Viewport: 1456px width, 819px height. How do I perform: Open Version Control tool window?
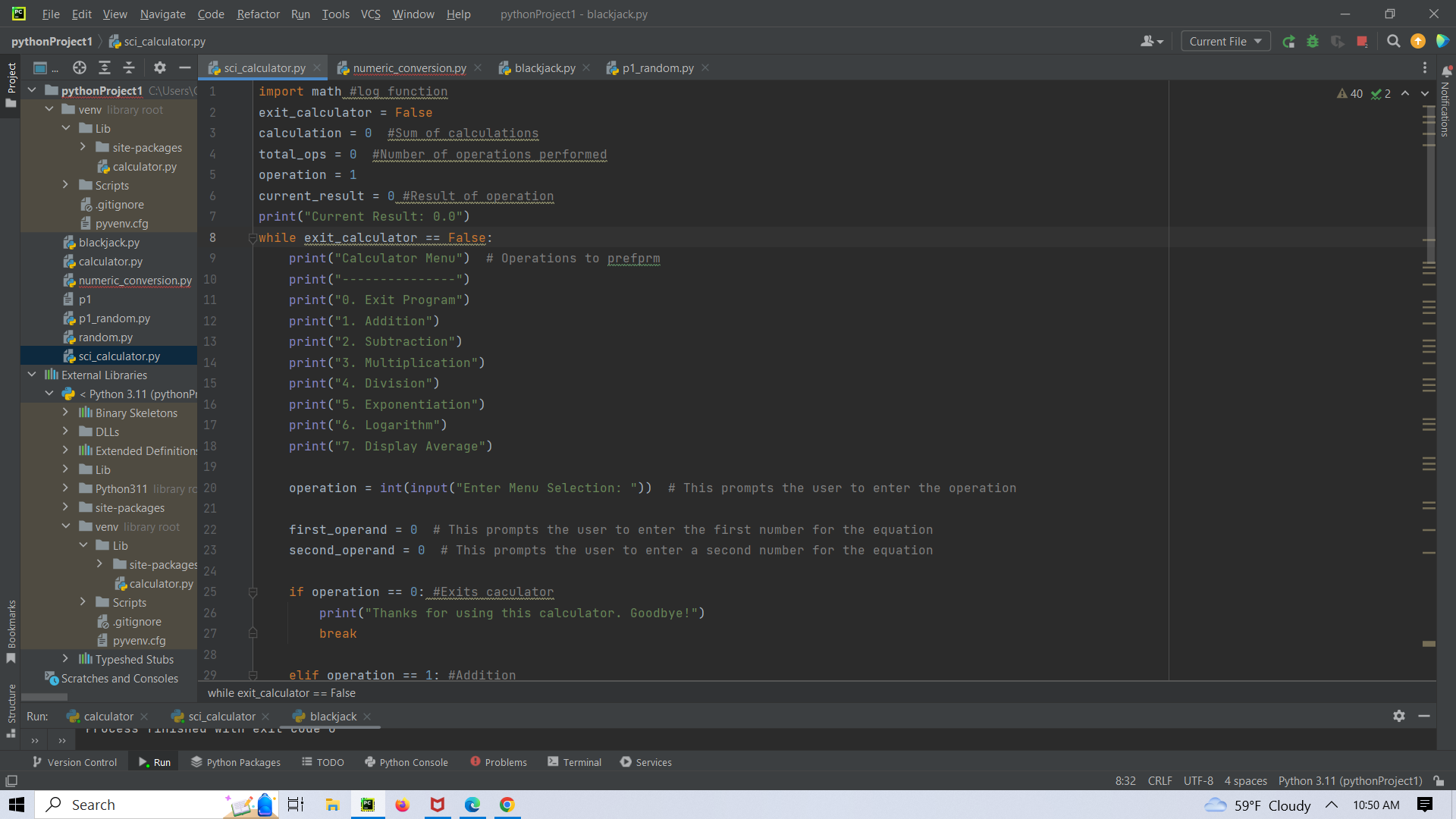[x=75, y=762]
